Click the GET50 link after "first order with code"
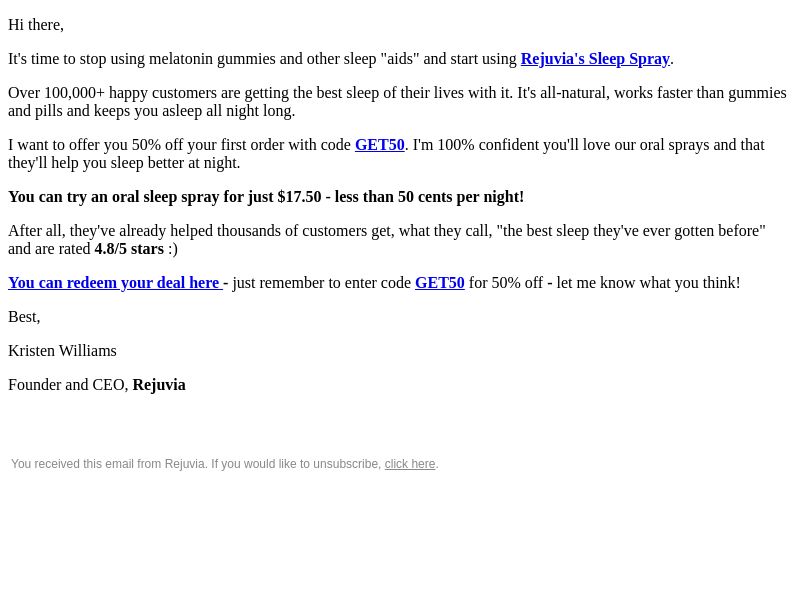The height and width of the screenshot is (600, 800). [380, 145]
